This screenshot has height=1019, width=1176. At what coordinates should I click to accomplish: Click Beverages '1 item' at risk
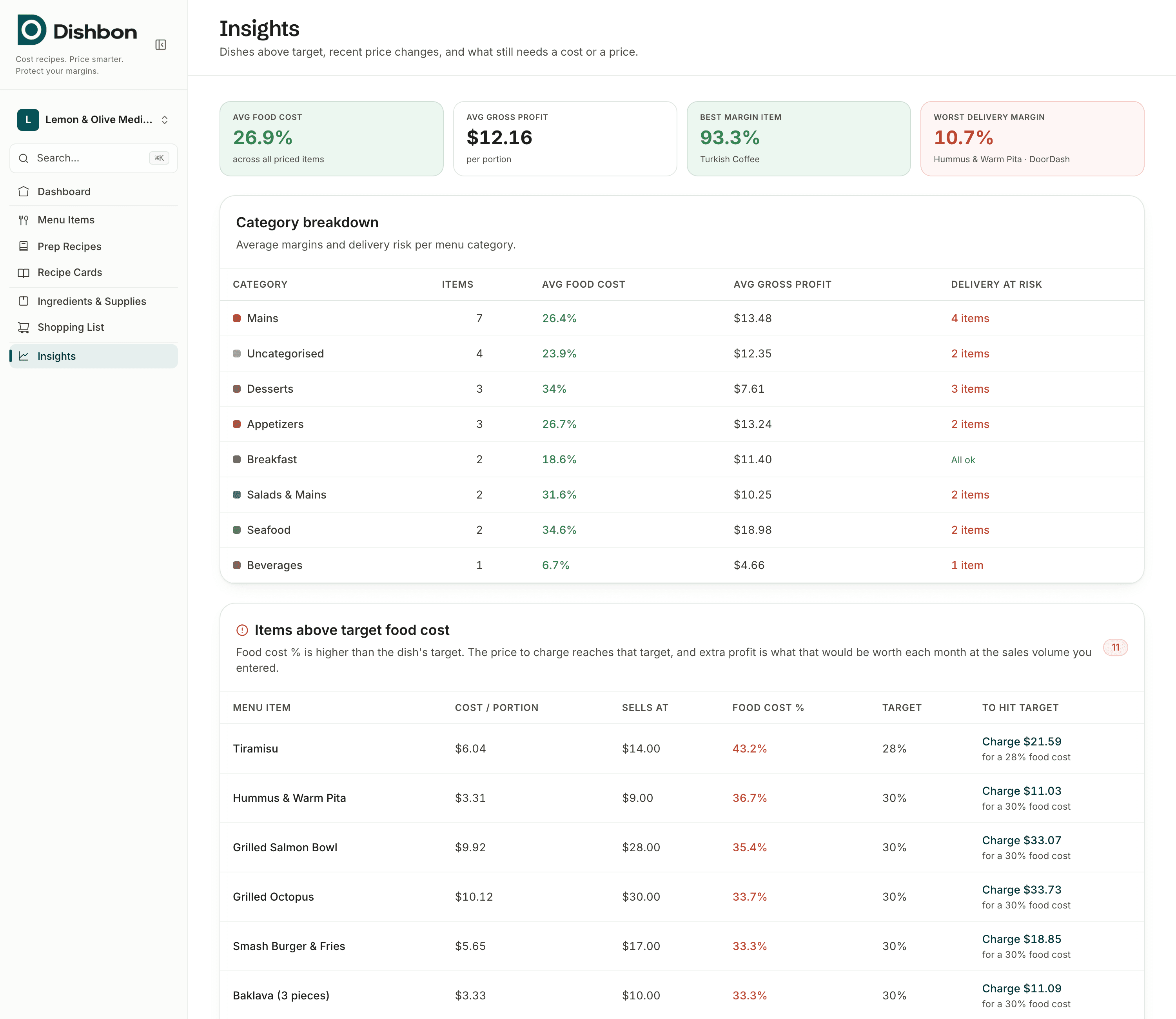click(967, 565)
